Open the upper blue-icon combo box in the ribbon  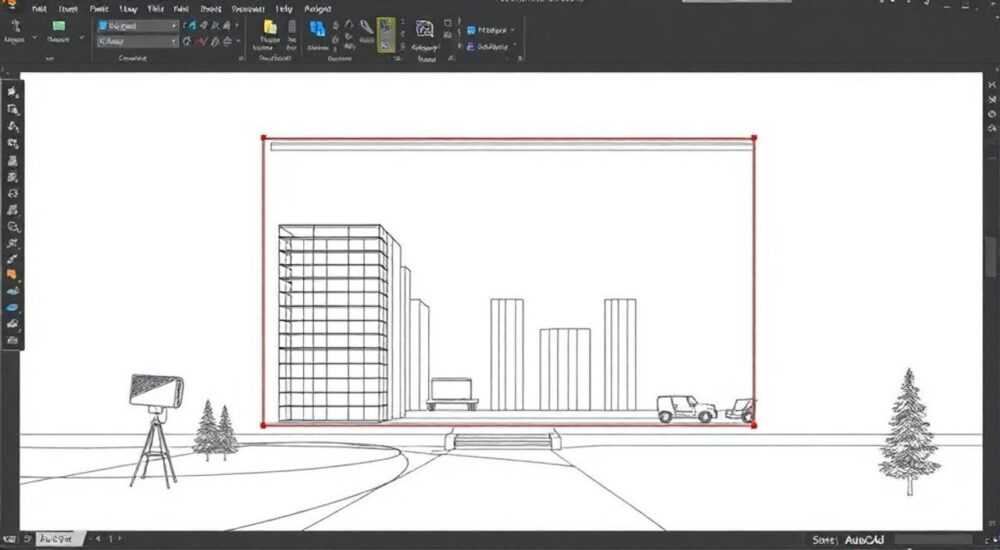click(137, 26)
